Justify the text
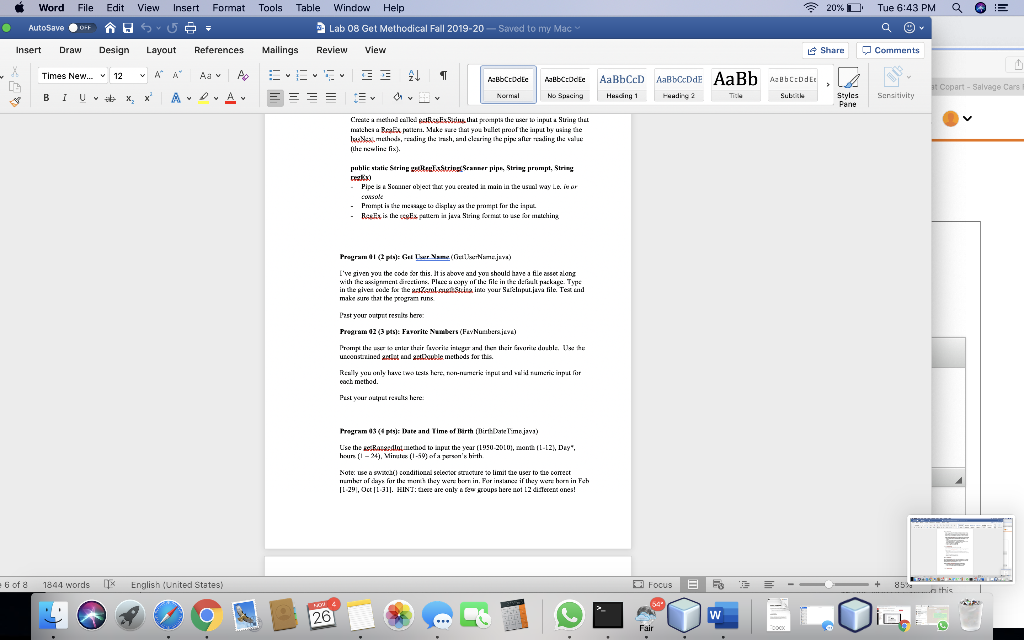Viewport: 1024px width, 640px height. tap(331, 98)
